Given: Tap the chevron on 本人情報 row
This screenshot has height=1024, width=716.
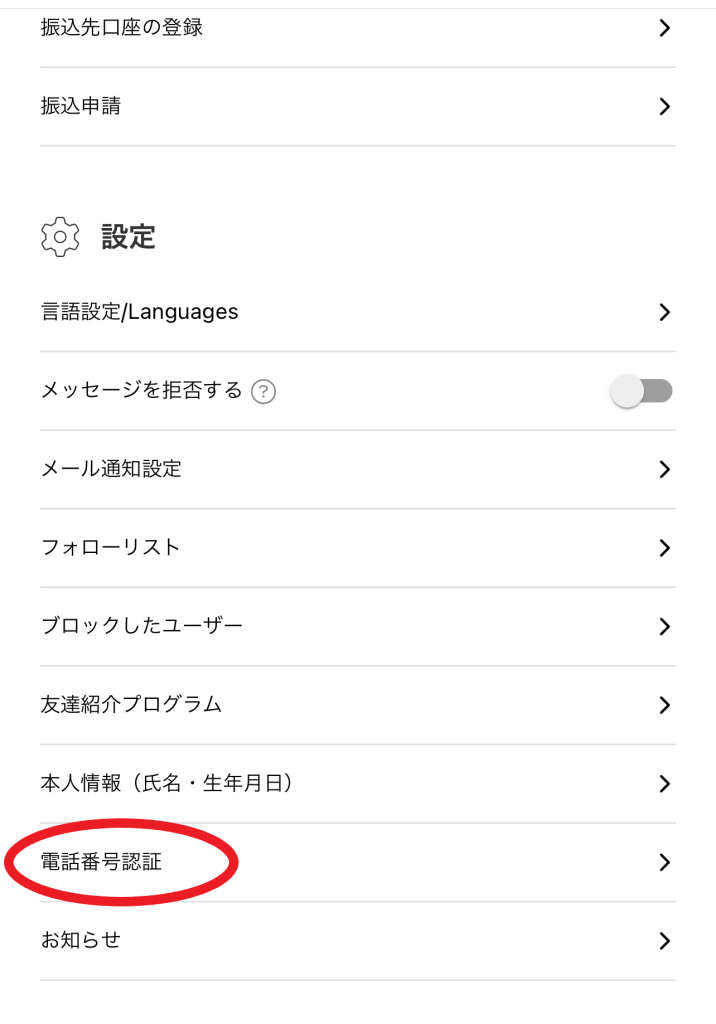Looking at the screenshot, I should pyautogui.click(x=664, y=784).
